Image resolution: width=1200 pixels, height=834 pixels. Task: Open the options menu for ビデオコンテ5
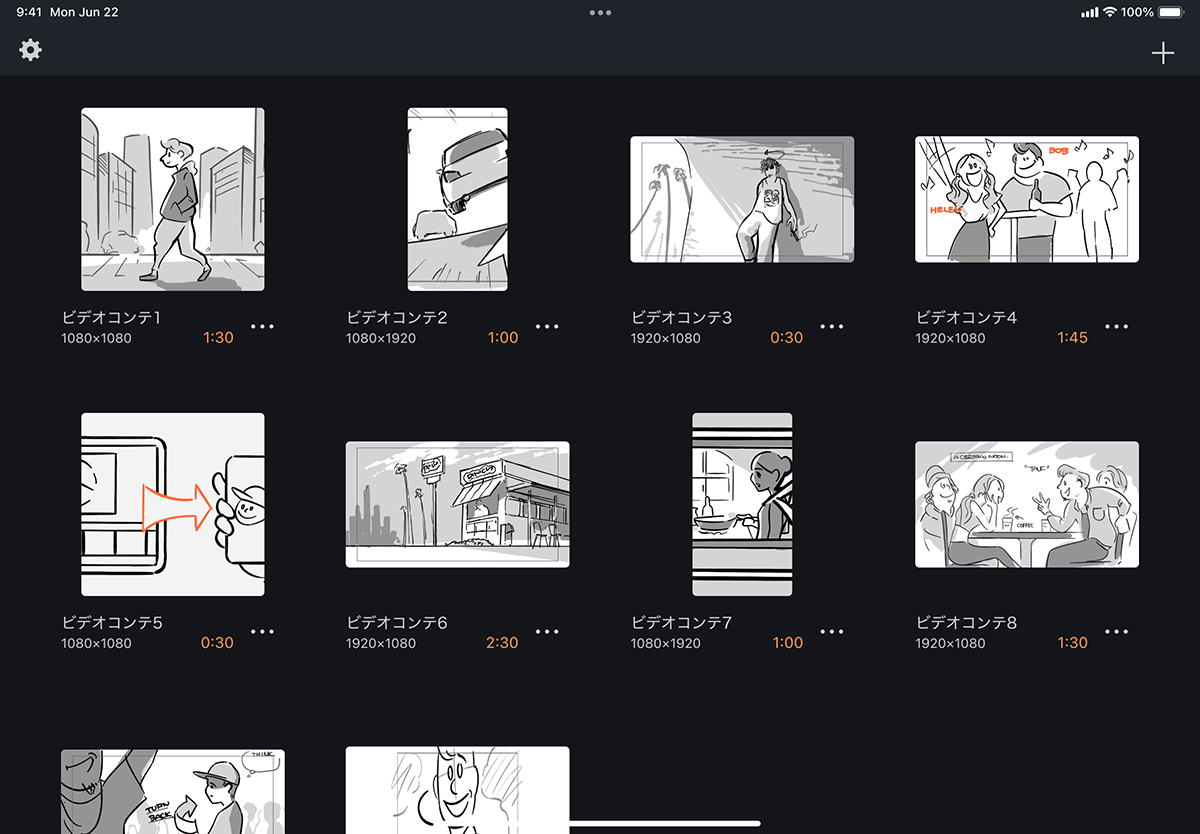click(262, 630)
